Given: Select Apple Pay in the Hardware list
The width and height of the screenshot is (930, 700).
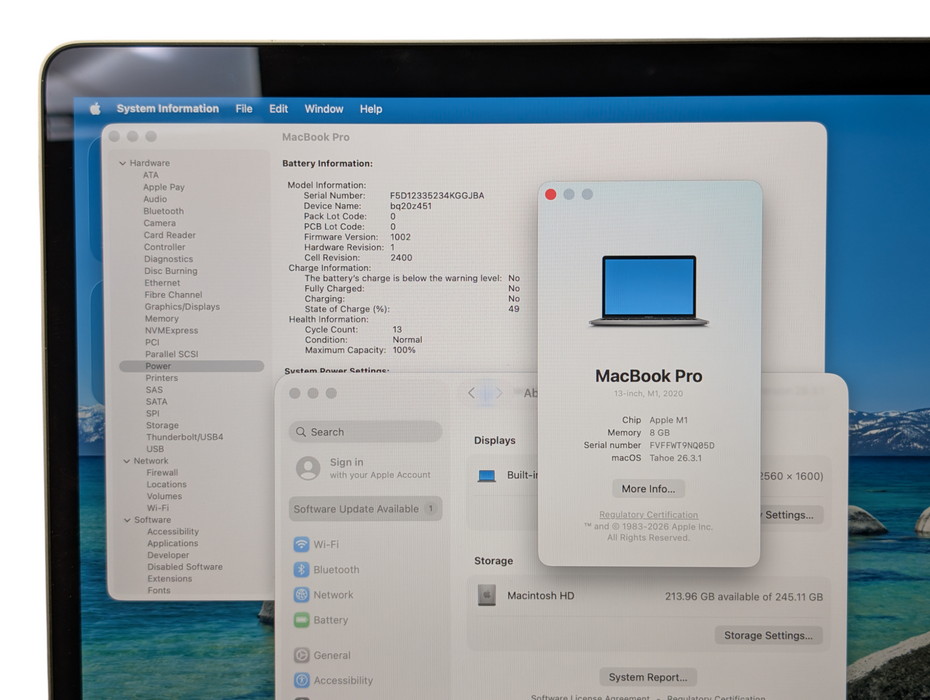Looking at the screenshot, I should [x=164, y=187].
